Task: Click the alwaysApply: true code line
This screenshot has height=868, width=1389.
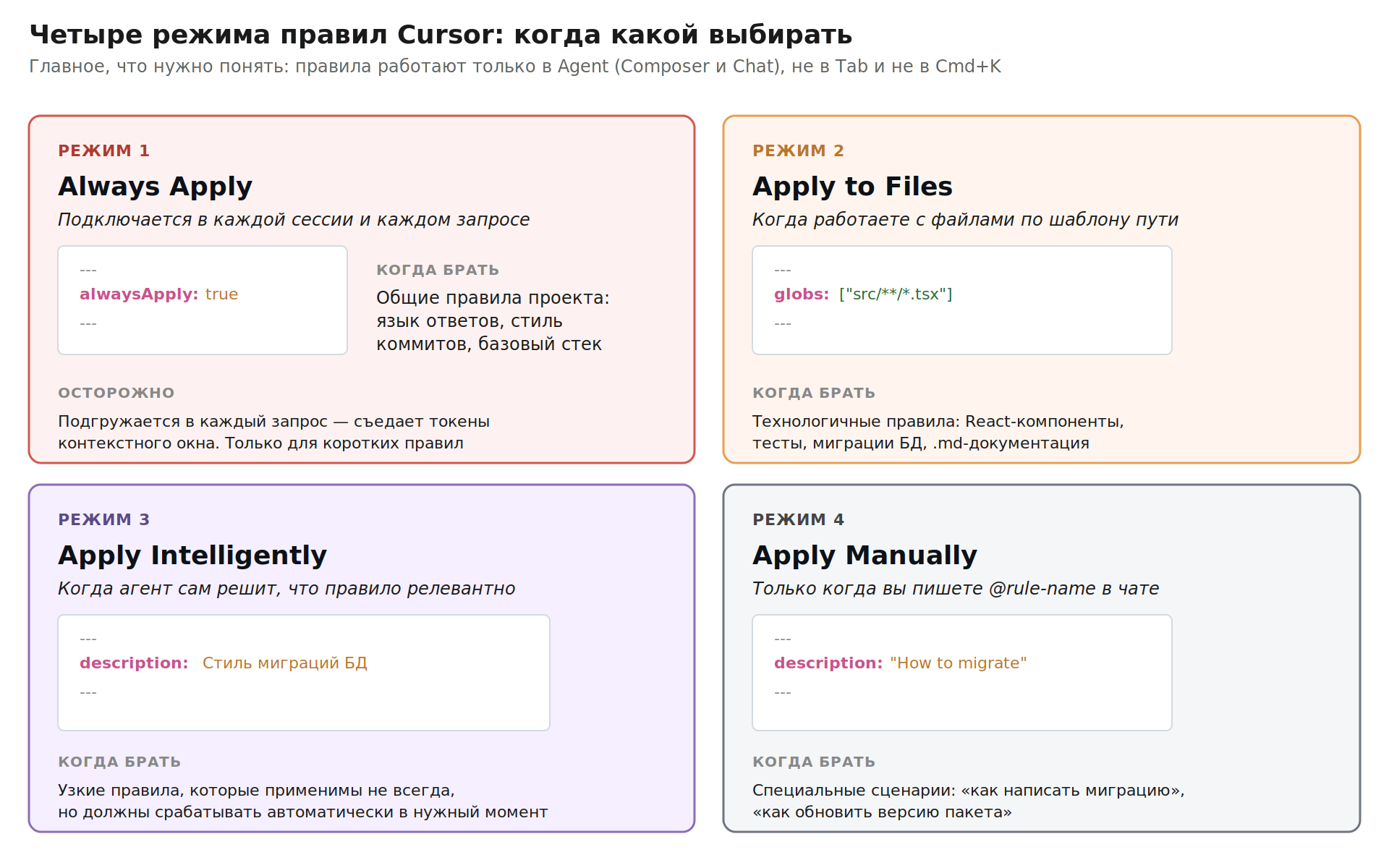Action: pos(158,294)
